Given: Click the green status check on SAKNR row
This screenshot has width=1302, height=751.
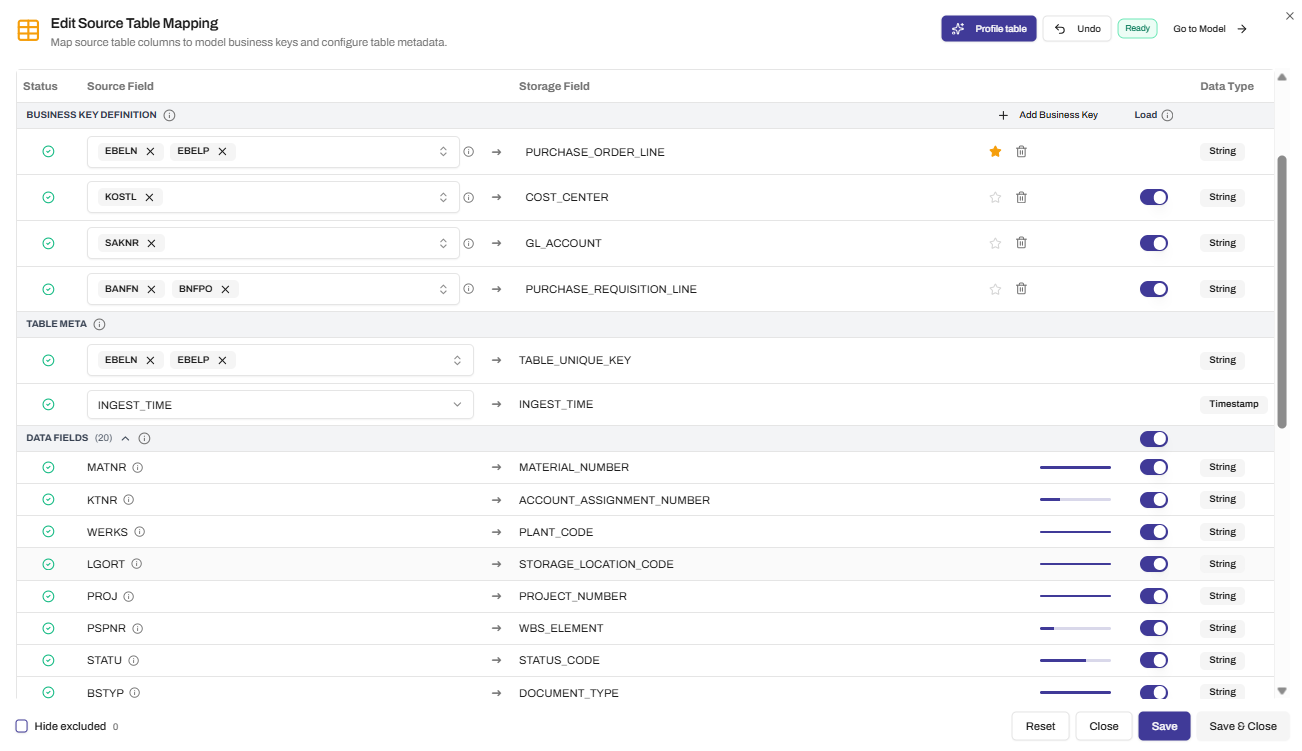Looking at the screenshot, I should [x=48, y=243].
